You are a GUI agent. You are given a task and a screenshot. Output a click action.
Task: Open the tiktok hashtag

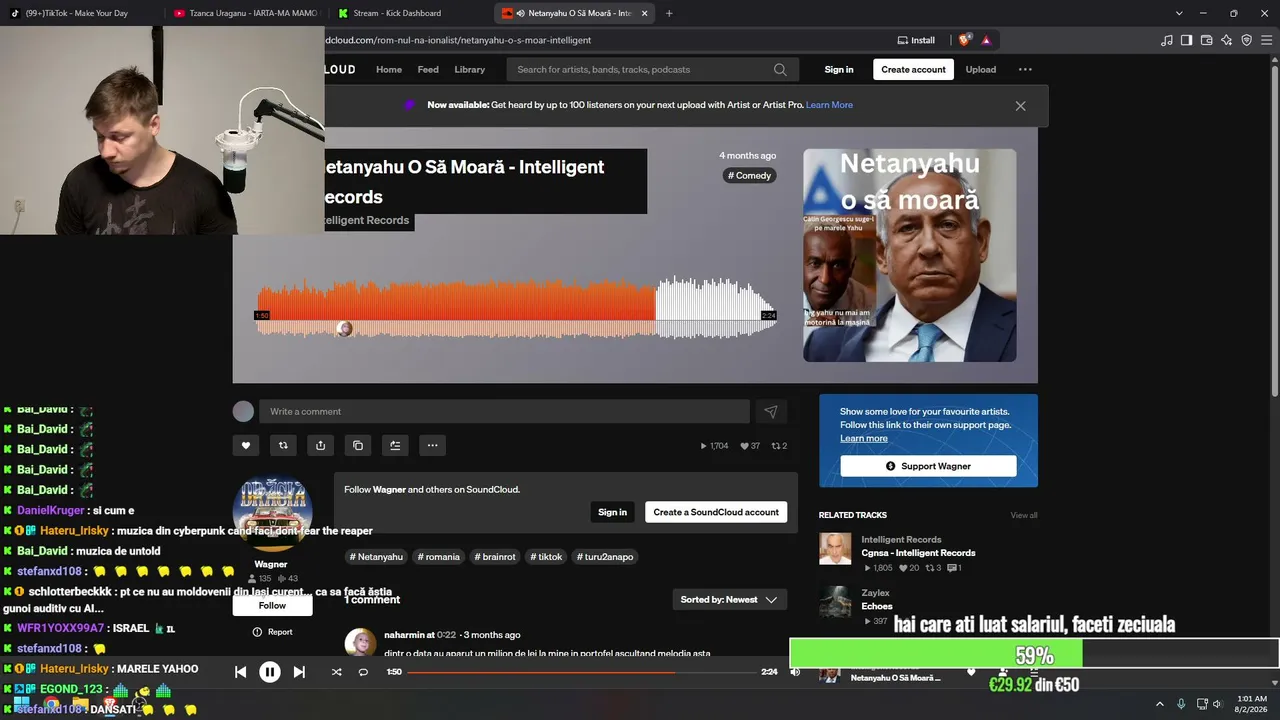547,557
